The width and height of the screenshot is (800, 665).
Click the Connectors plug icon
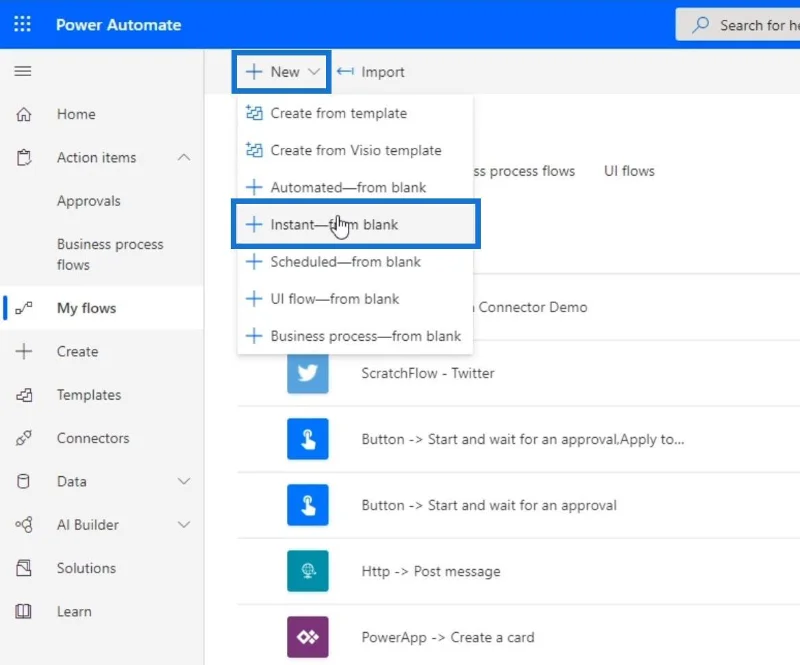tap(23, 438)
